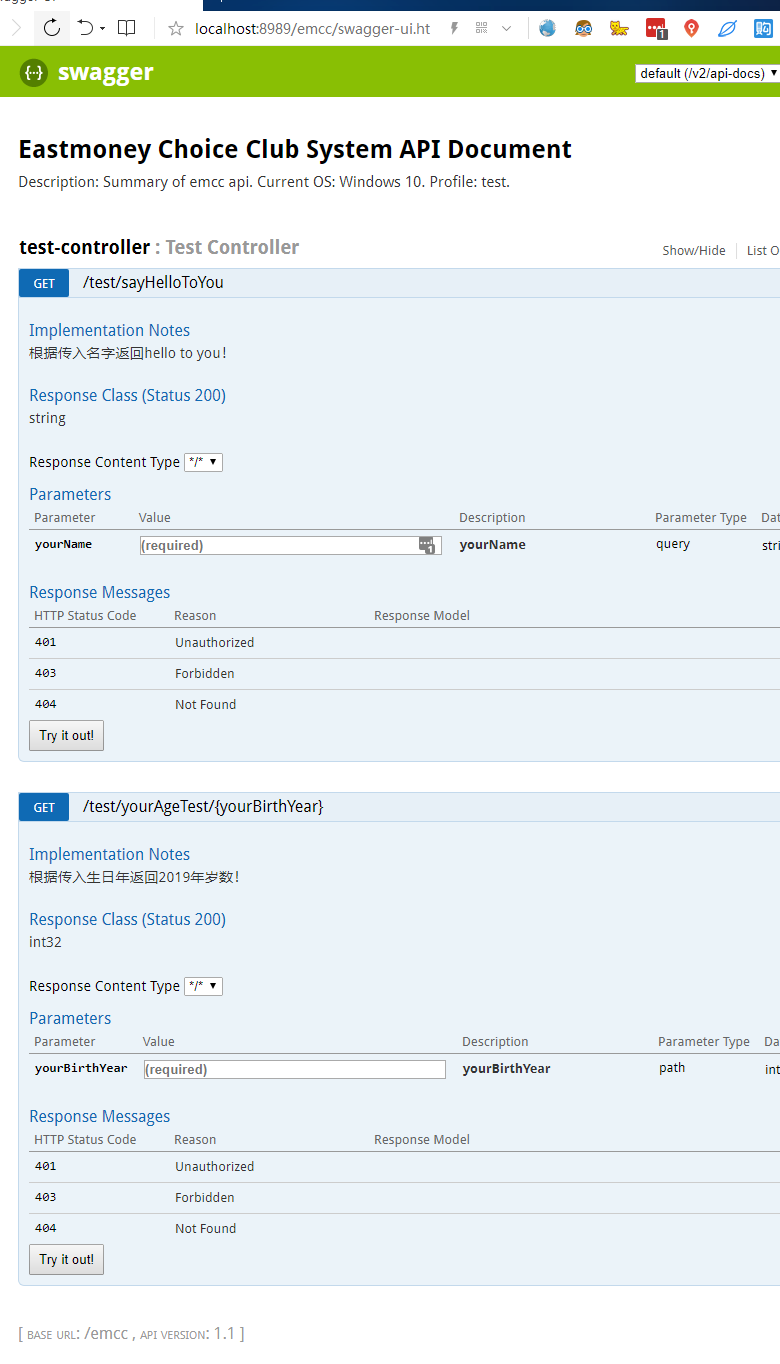
Task: Open the rightmost blue extension icon
Action: [763, 28]
